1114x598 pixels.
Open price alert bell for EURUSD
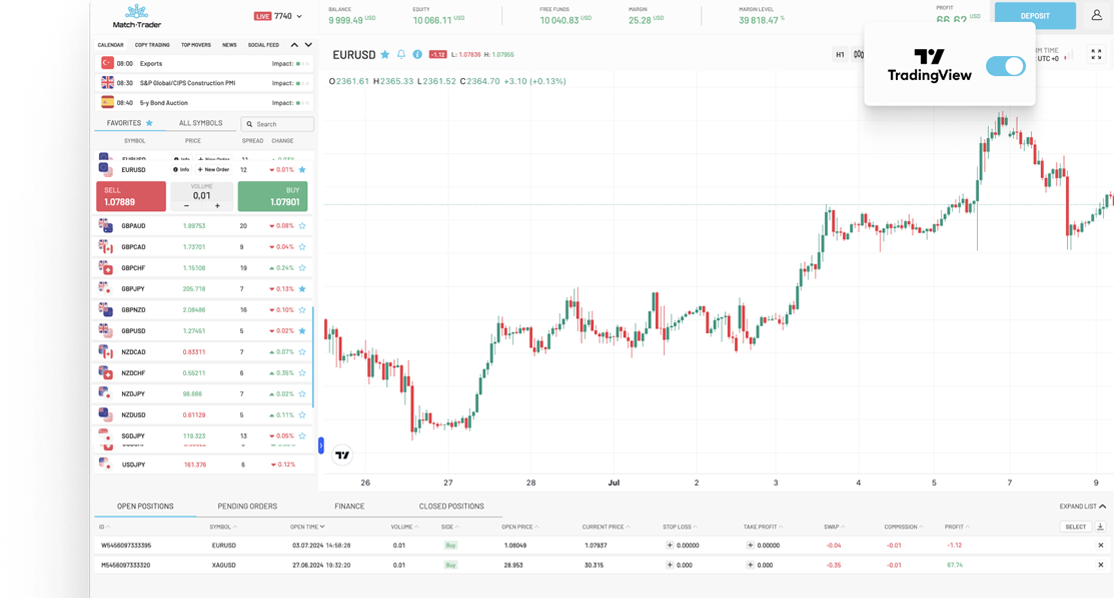(x=401, y=54)
